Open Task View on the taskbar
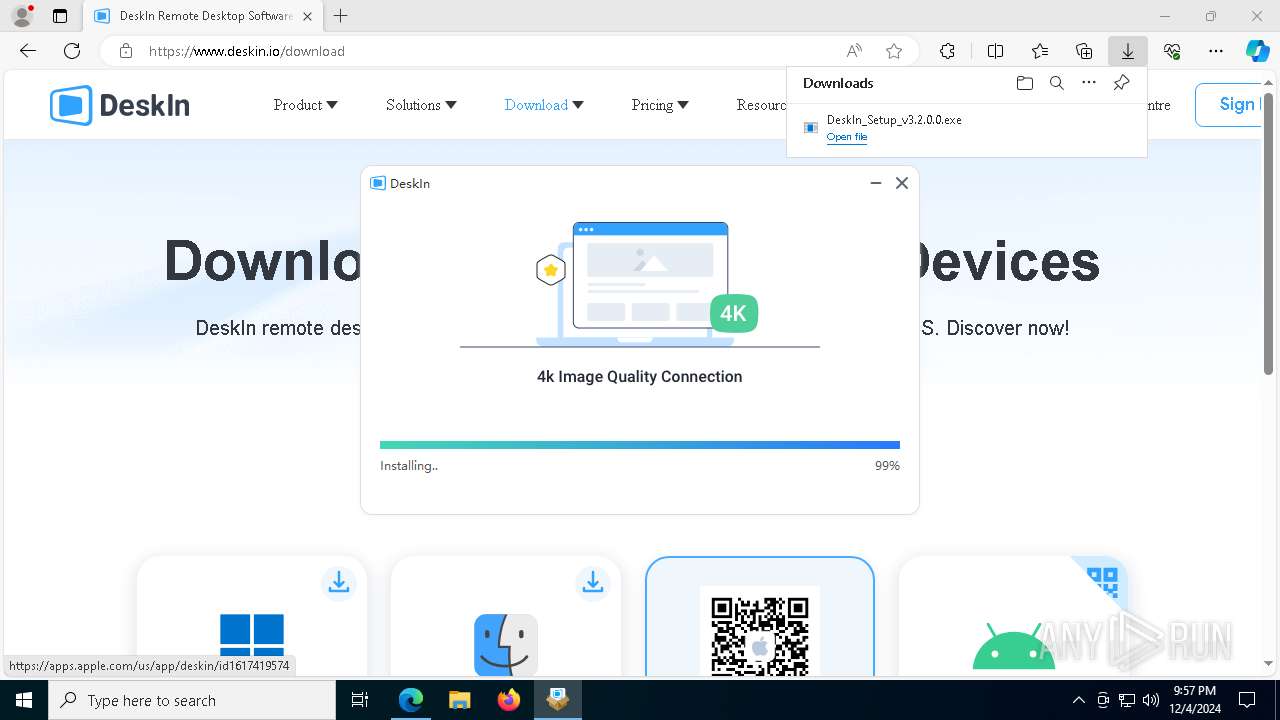 360,700
